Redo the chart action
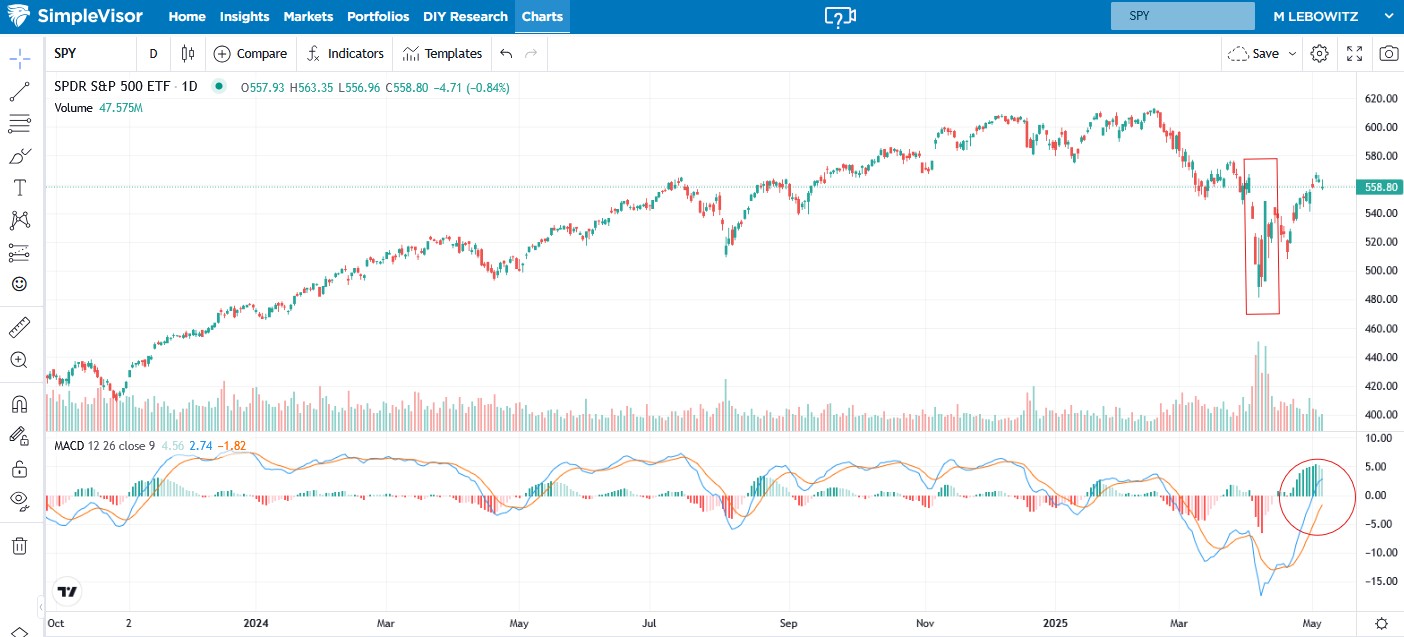This screenshot has width=1404, height=637. 531,53
